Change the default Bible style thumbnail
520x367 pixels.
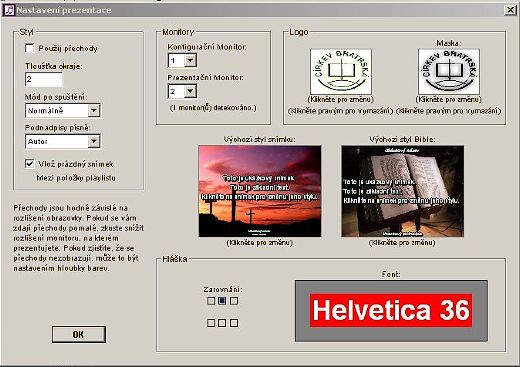pos(402,191)
